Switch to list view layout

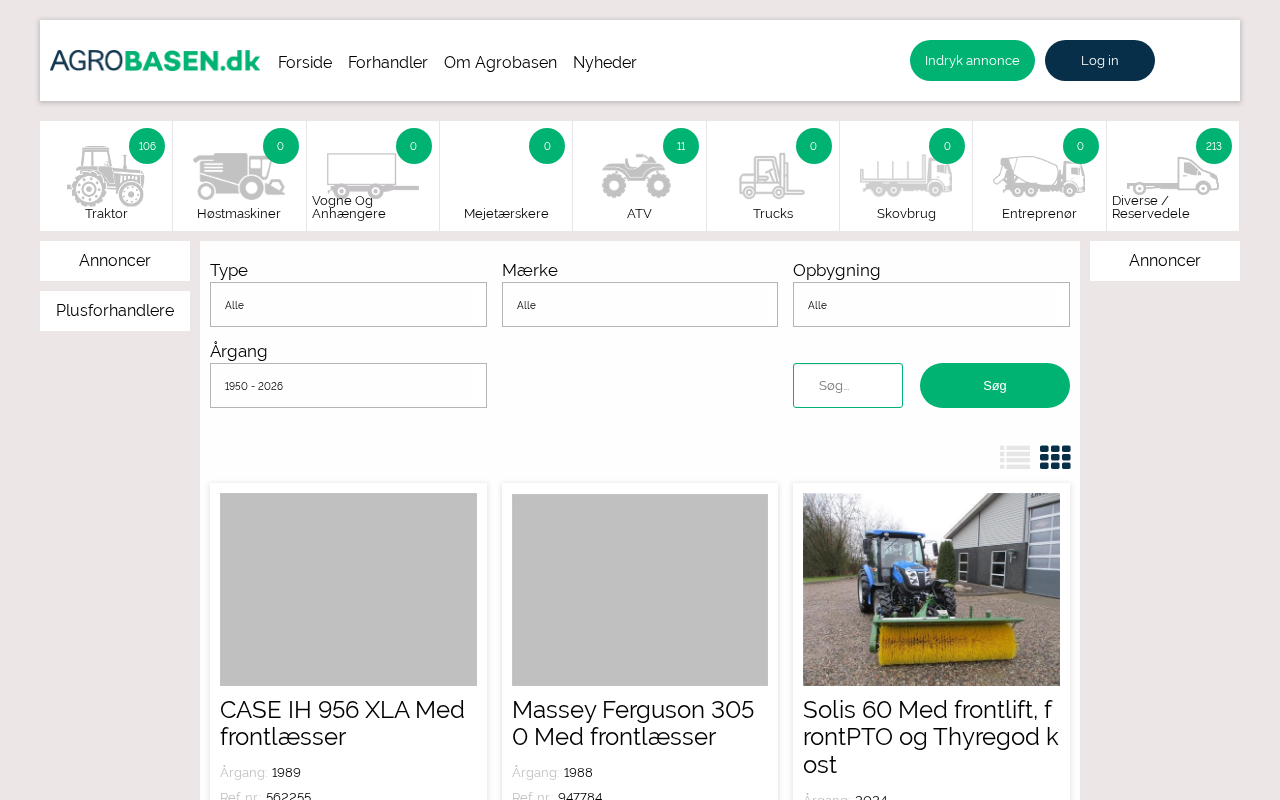1015,457
